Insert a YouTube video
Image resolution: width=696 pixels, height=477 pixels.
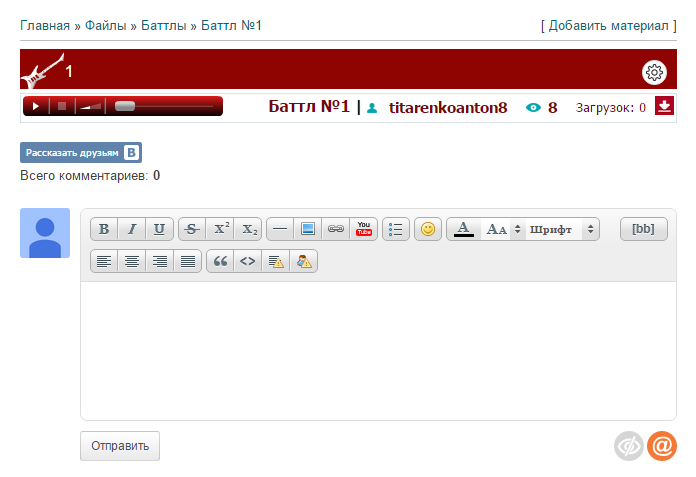tap(364, 229)
